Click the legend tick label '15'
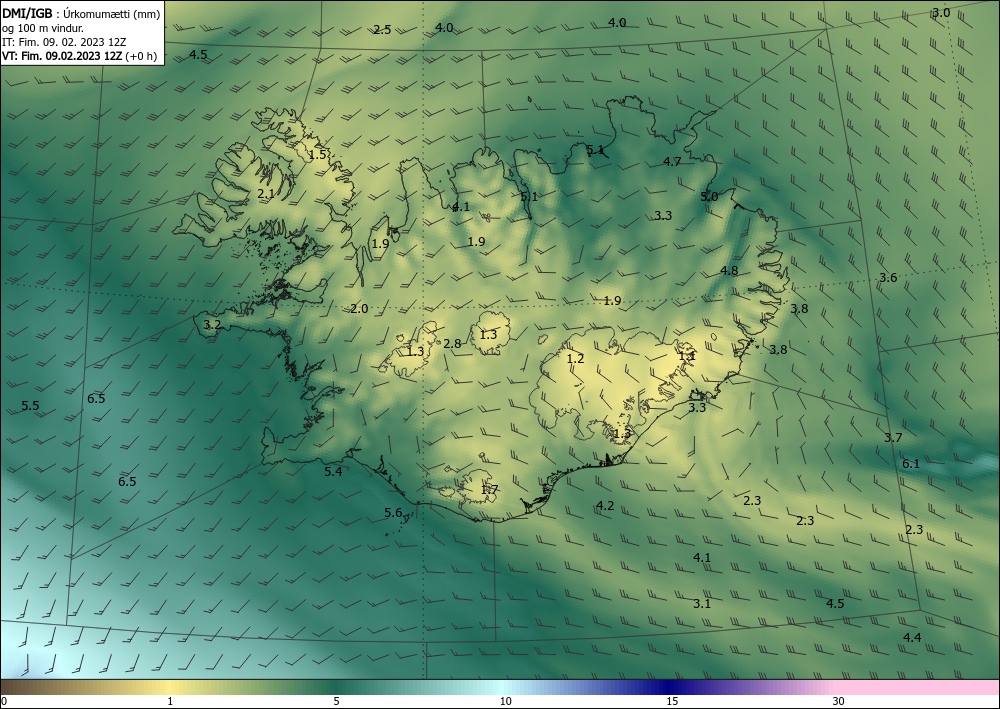 coord(672,702)
